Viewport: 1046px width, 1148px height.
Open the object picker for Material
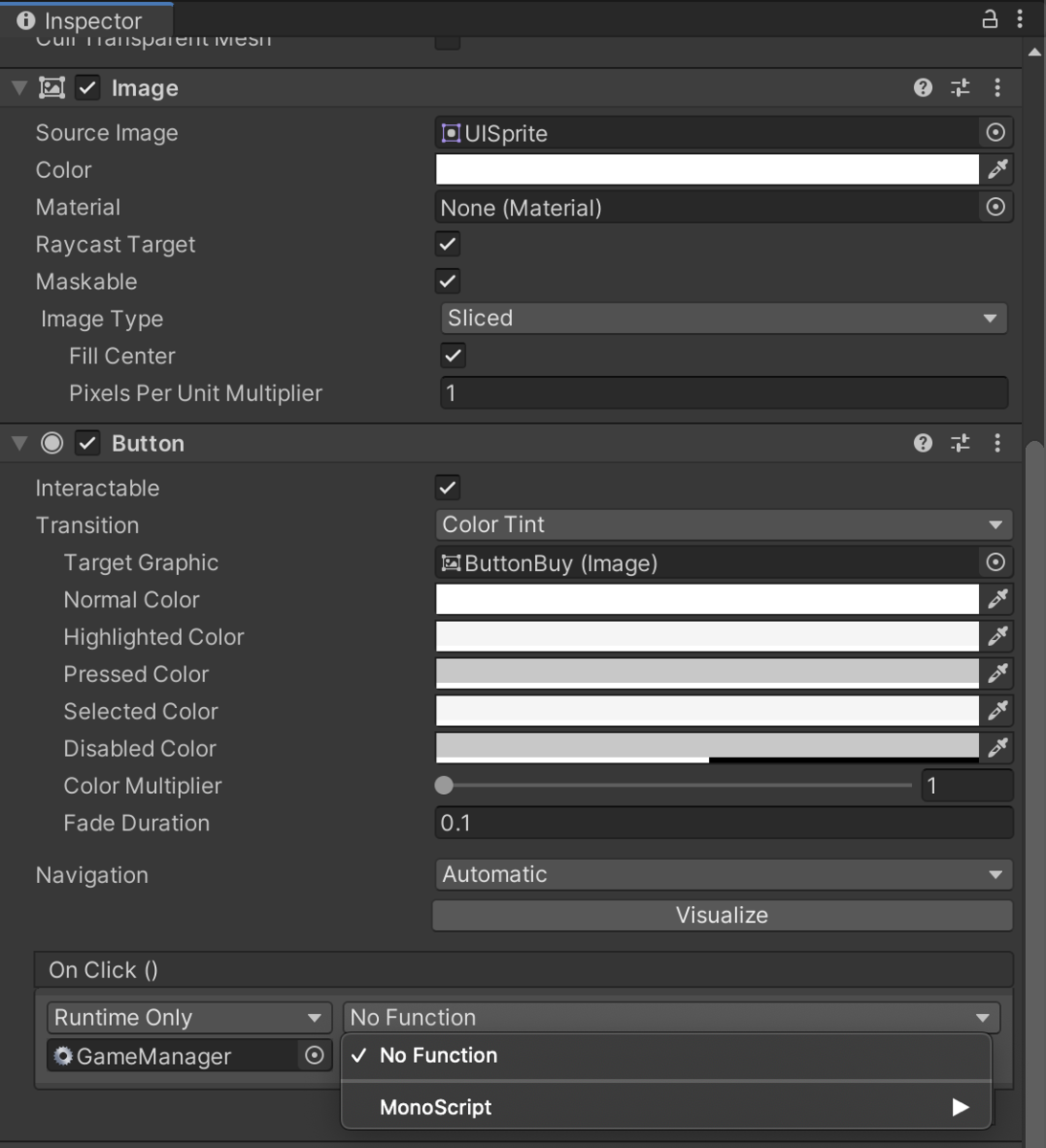[x=995, y=207]
